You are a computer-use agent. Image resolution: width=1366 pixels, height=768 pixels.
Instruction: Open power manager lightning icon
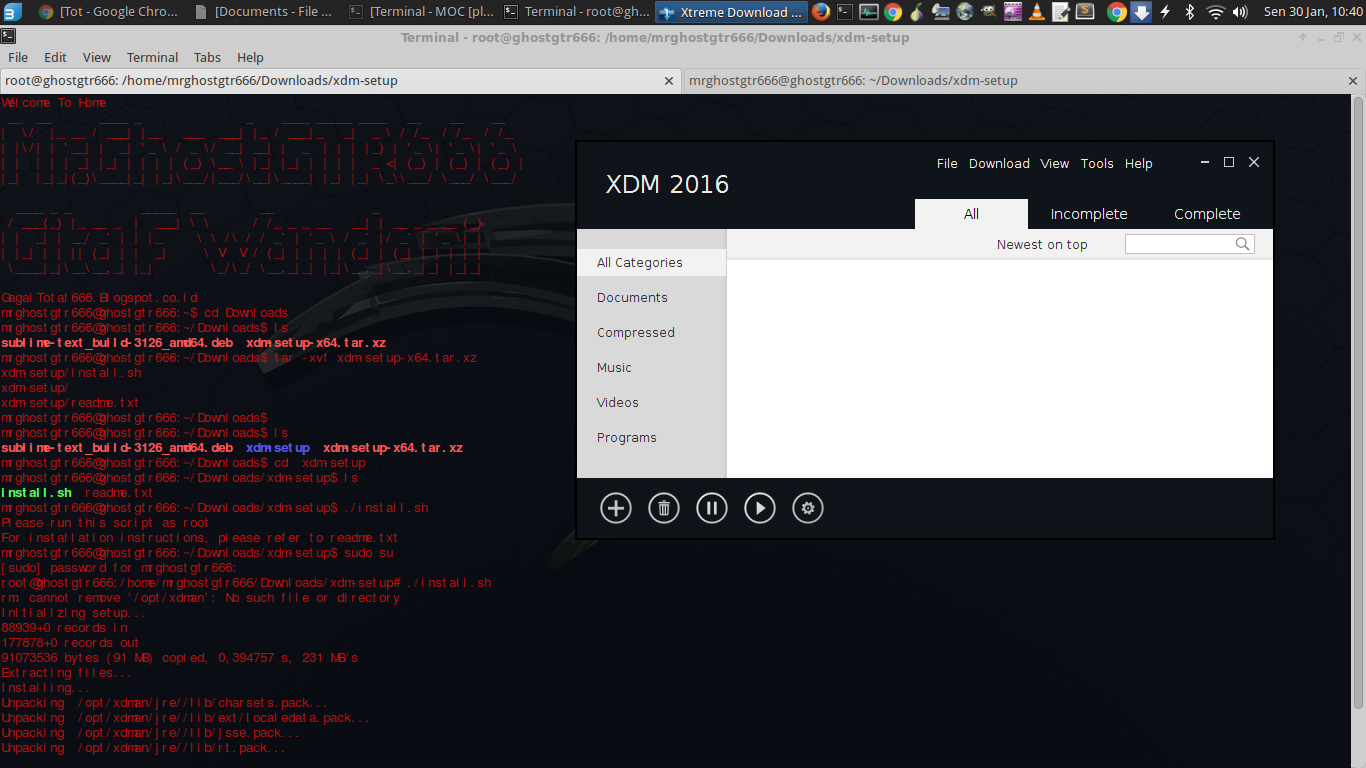click(x=1165, y=12)
